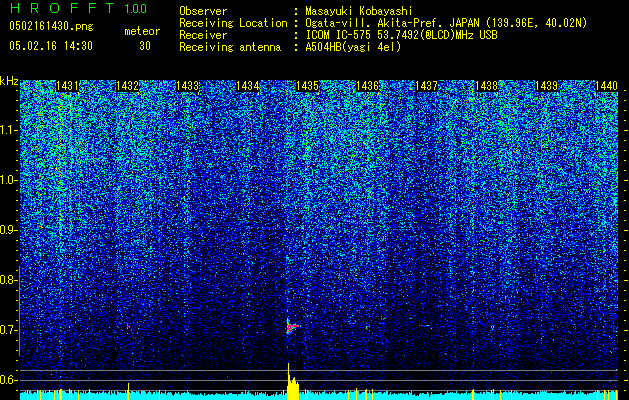Click the 1439 time marker
Viewport: 629px width, 400px height.
tap(546, 86)
